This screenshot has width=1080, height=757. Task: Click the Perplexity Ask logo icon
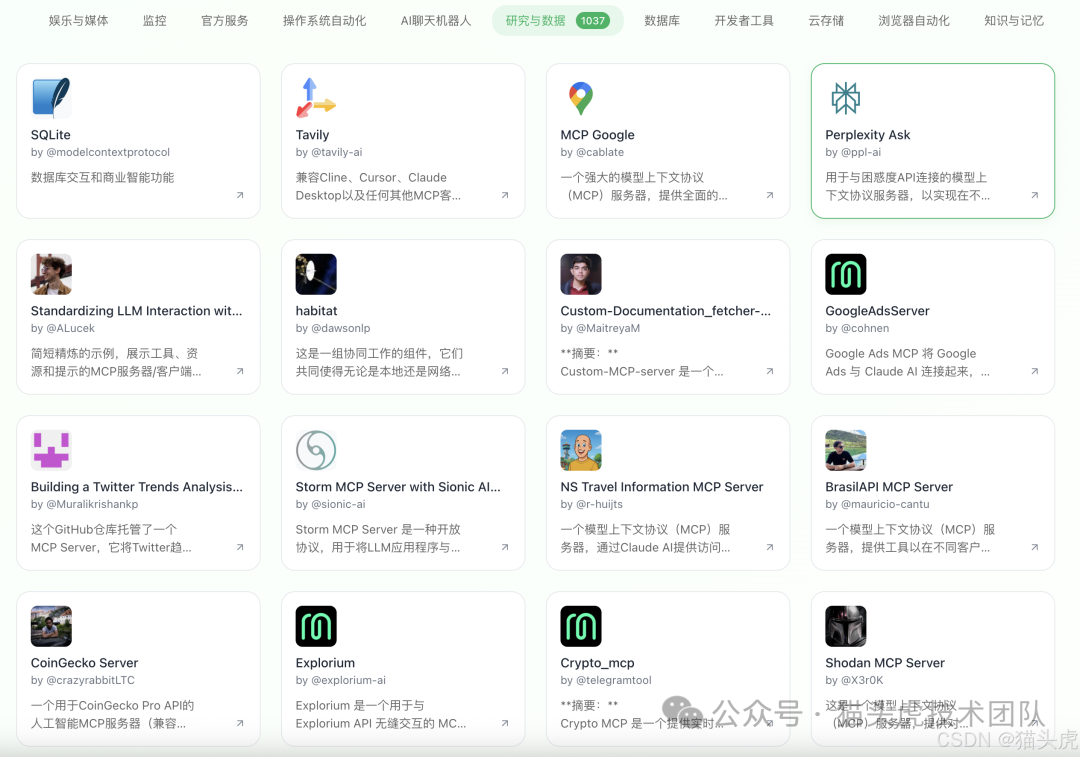846,98
